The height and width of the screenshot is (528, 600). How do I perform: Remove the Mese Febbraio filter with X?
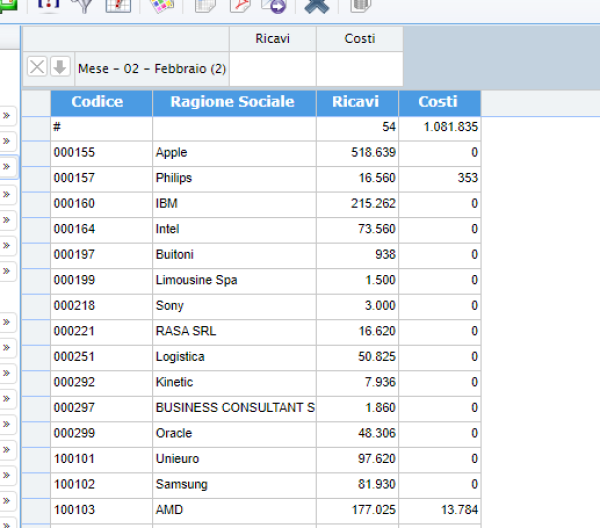tap(36, 67)
